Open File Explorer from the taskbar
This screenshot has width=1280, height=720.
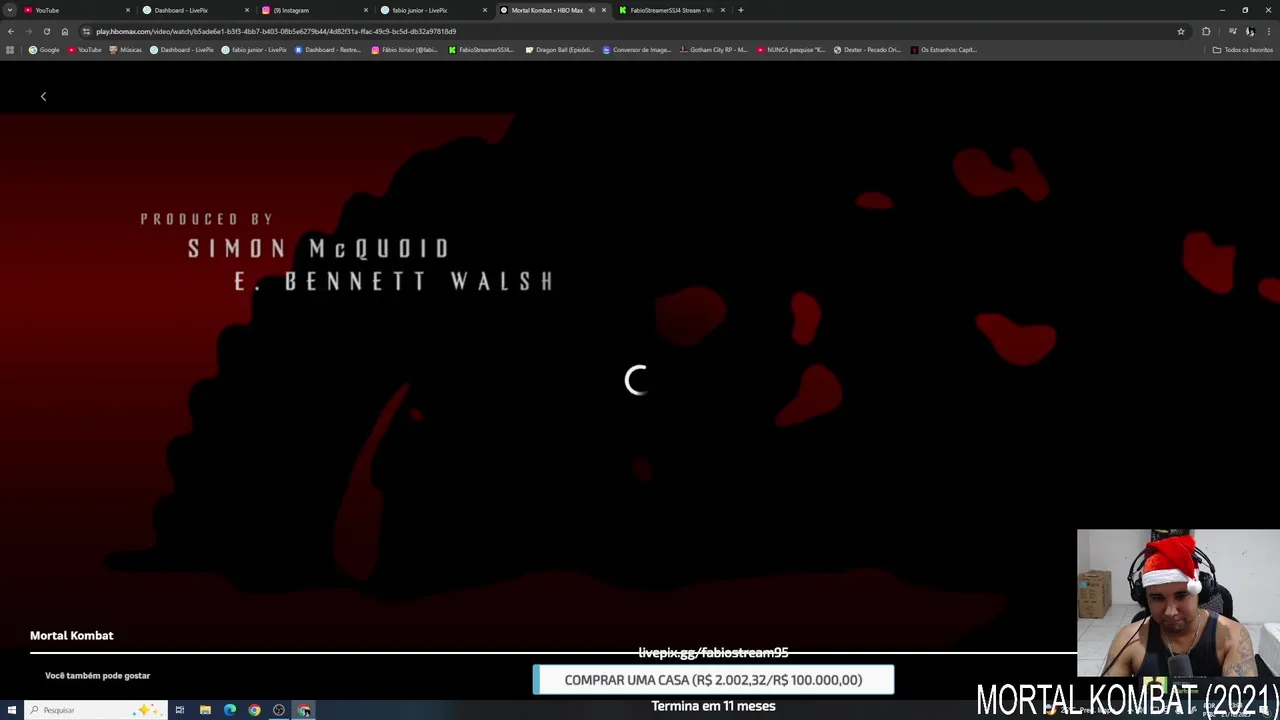[205, 710]
